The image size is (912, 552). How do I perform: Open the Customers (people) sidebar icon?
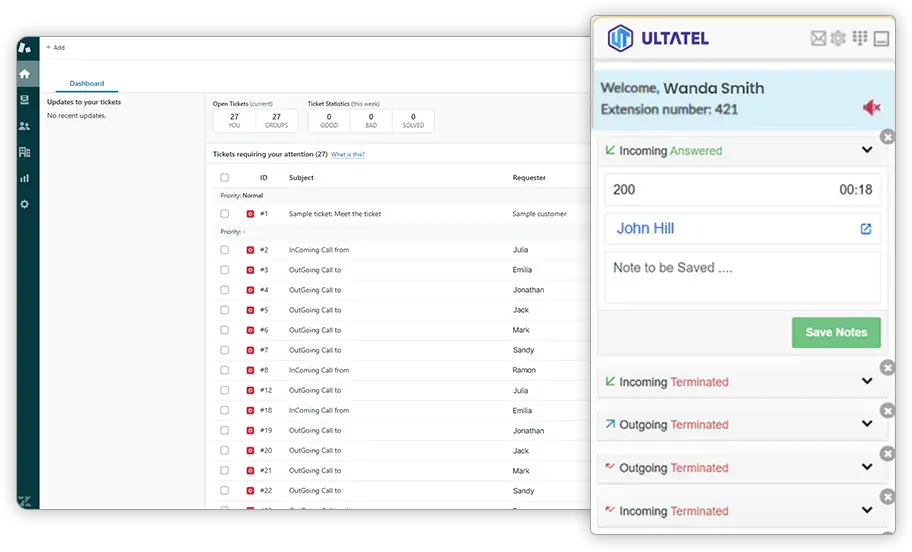click(25, 126)
